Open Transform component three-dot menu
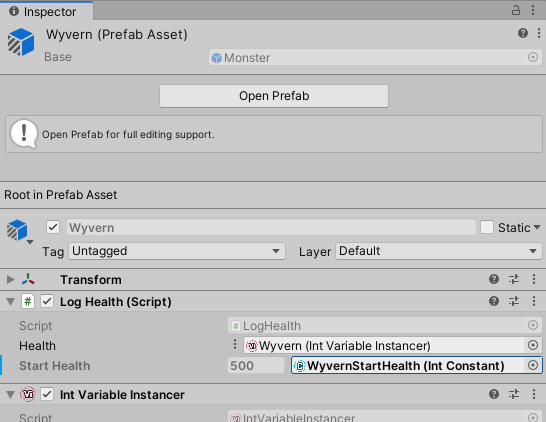Viewport: 546px width, 422px height. coord(534,279)
